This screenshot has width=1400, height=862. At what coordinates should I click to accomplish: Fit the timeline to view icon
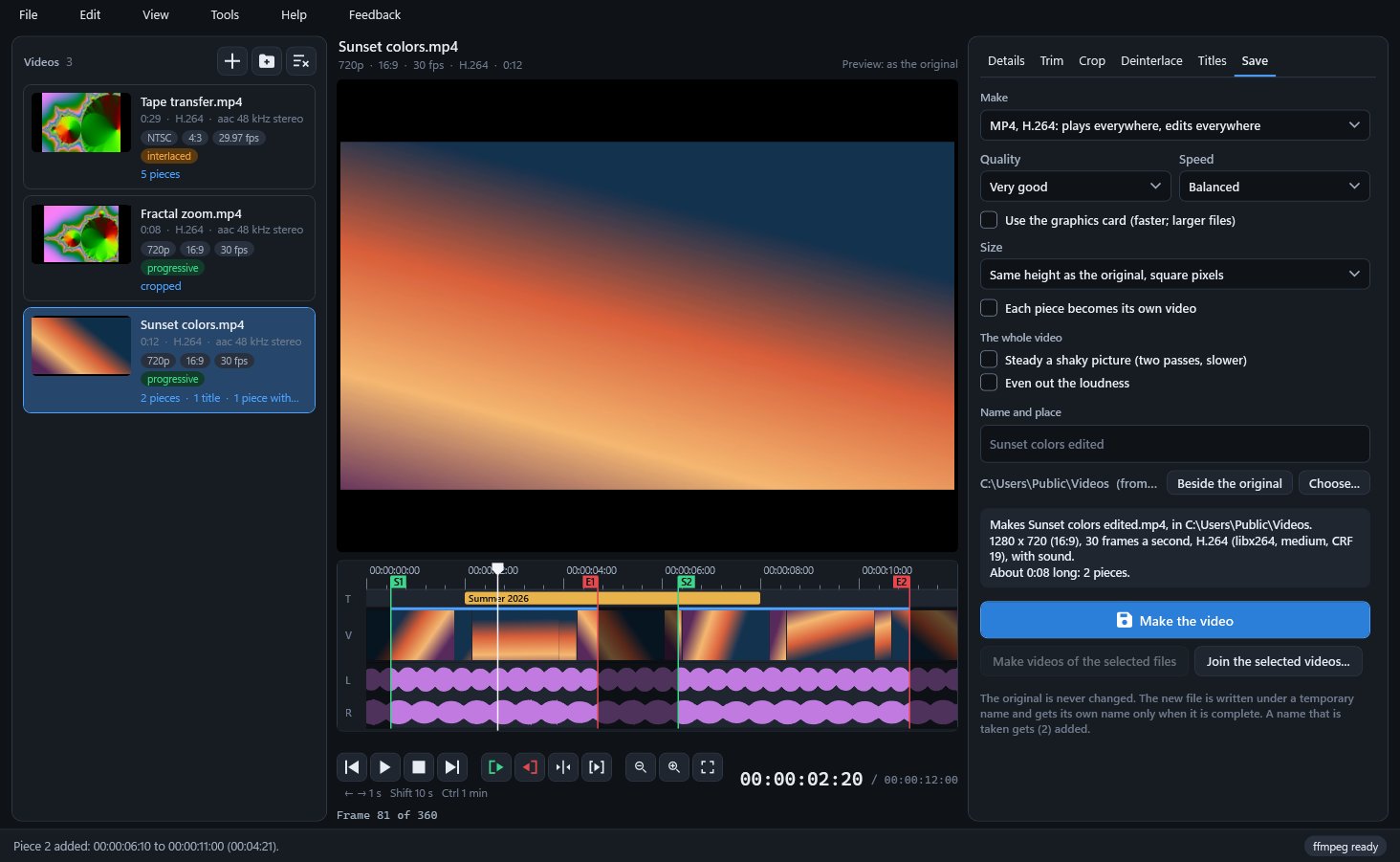coord(708,767)
